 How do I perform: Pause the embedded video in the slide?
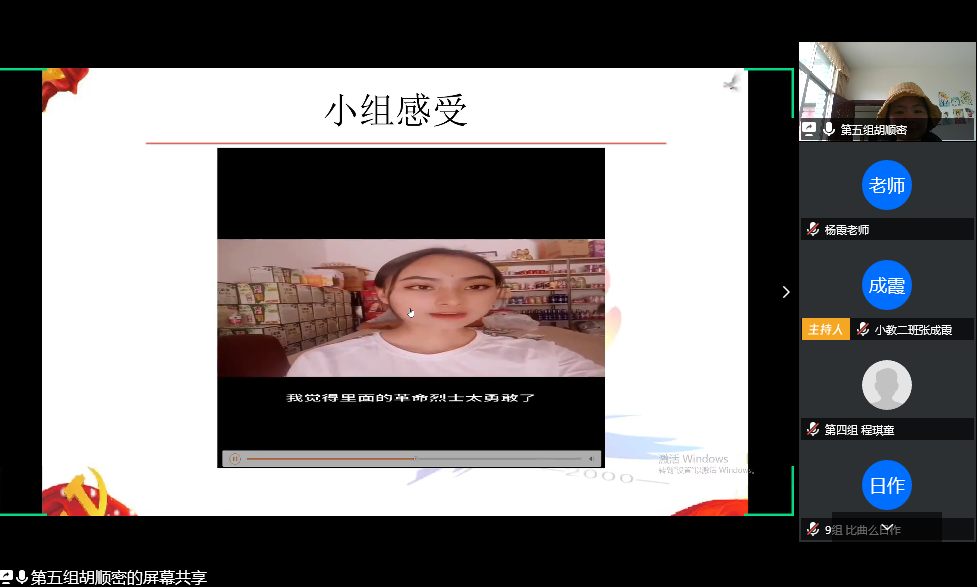click(235, 459)
